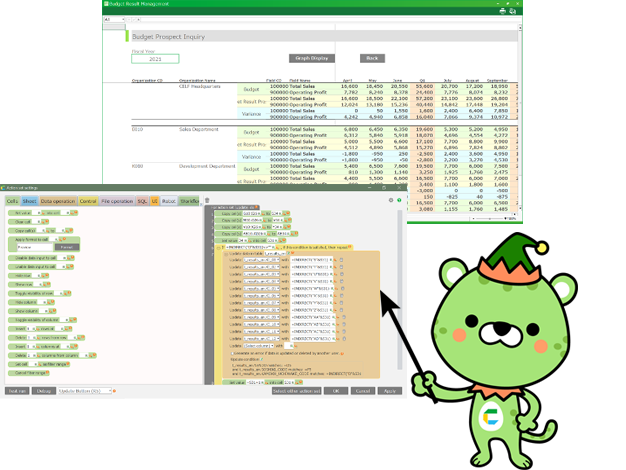Image resolution: width=626 pixels, height=470 pixels.
Task: Add Enable data input to cell block
Action: (x=41, y=267)
